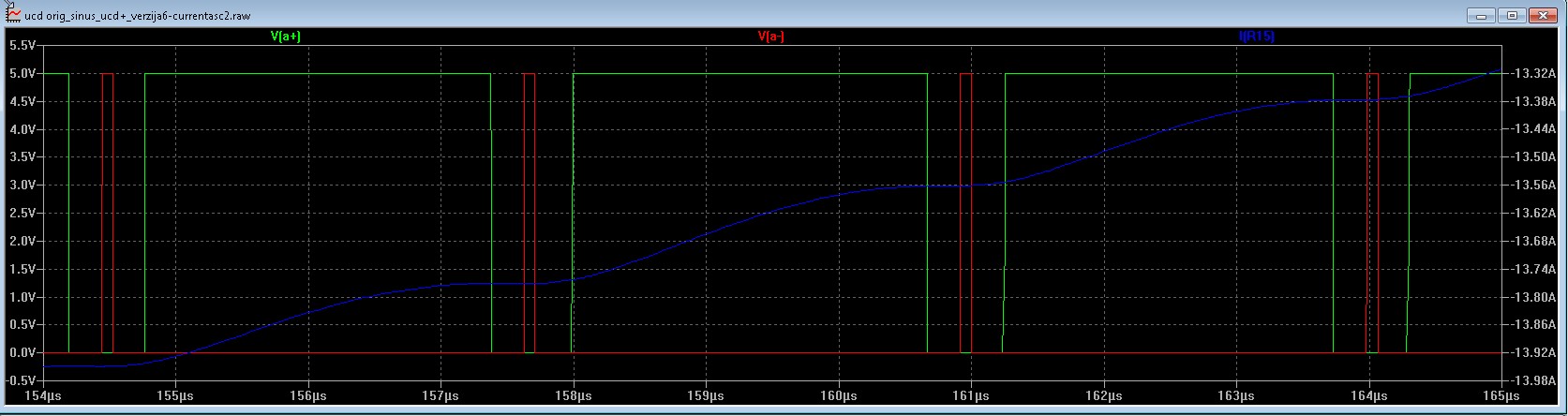Click the -13.92A right axis label
Image resolution: width=1568 pixels, height=416 pixels.
point(1531,353)
